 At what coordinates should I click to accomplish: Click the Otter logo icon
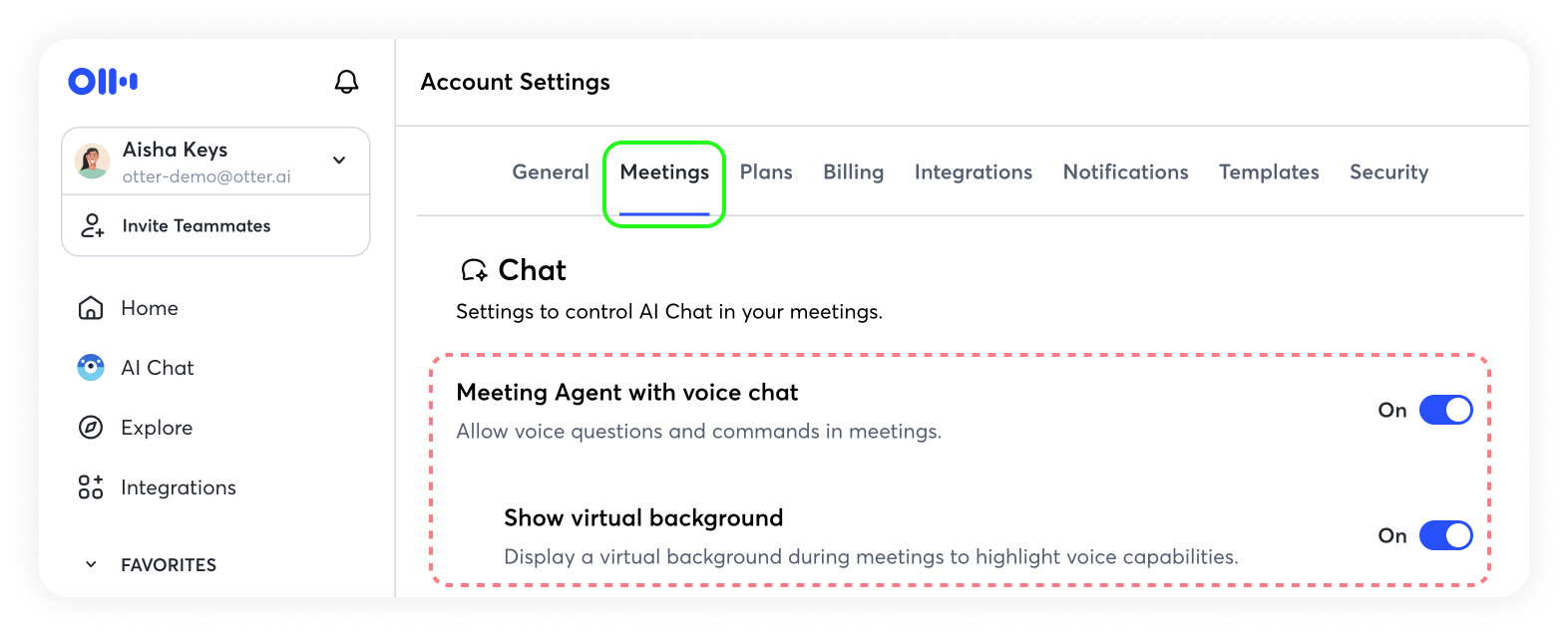(x=103, y=82)
